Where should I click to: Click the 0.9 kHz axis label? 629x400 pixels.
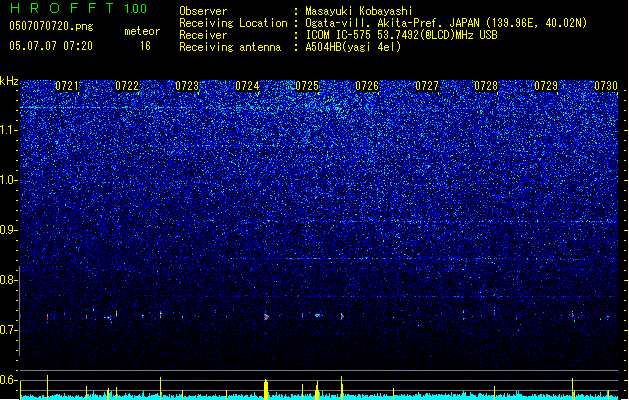(9, 230)
